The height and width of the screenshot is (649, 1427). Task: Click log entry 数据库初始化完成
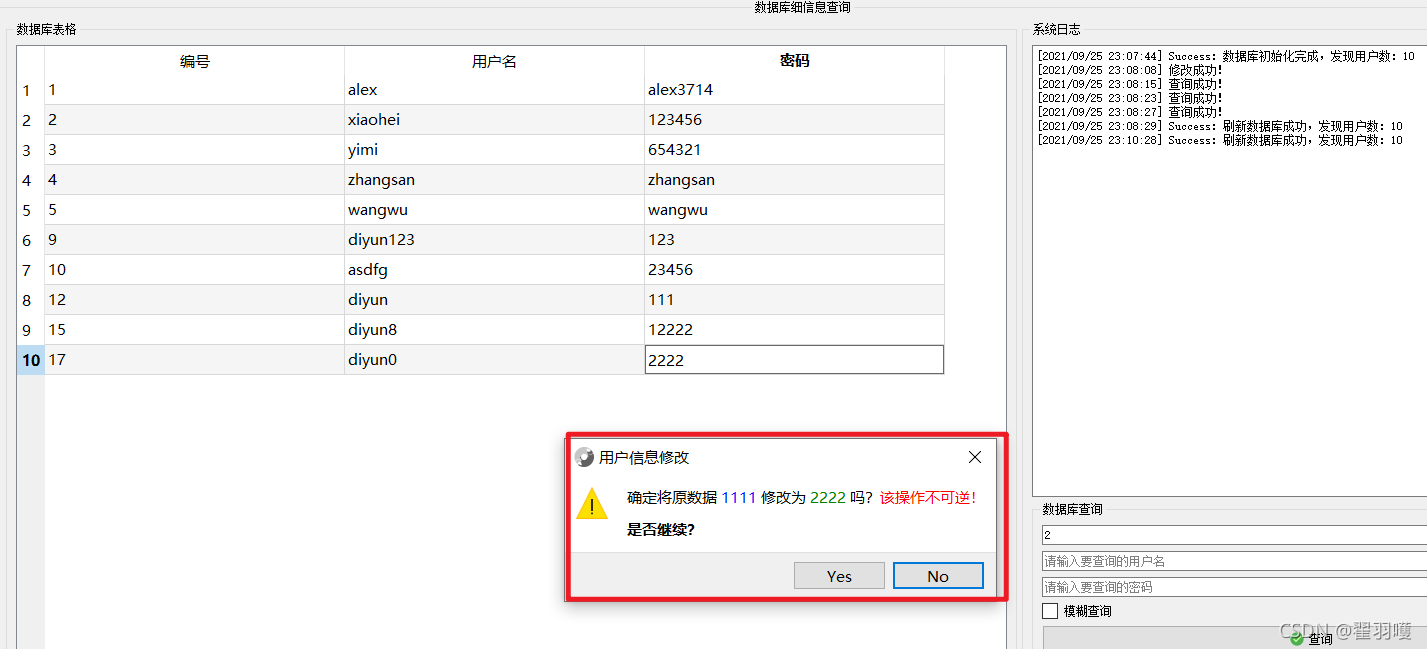1226,56
